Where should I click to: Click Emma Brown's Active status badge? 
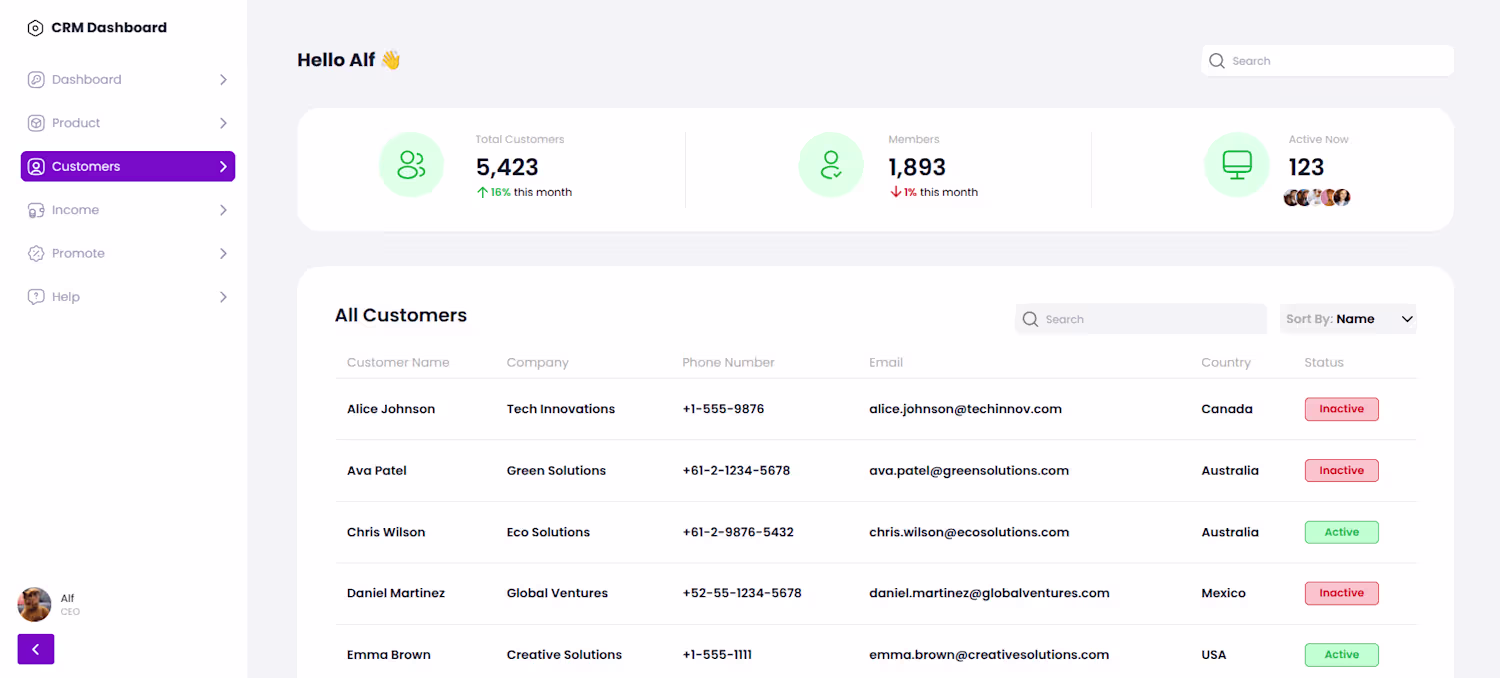pyautogui.click(x=1341, y=655)
